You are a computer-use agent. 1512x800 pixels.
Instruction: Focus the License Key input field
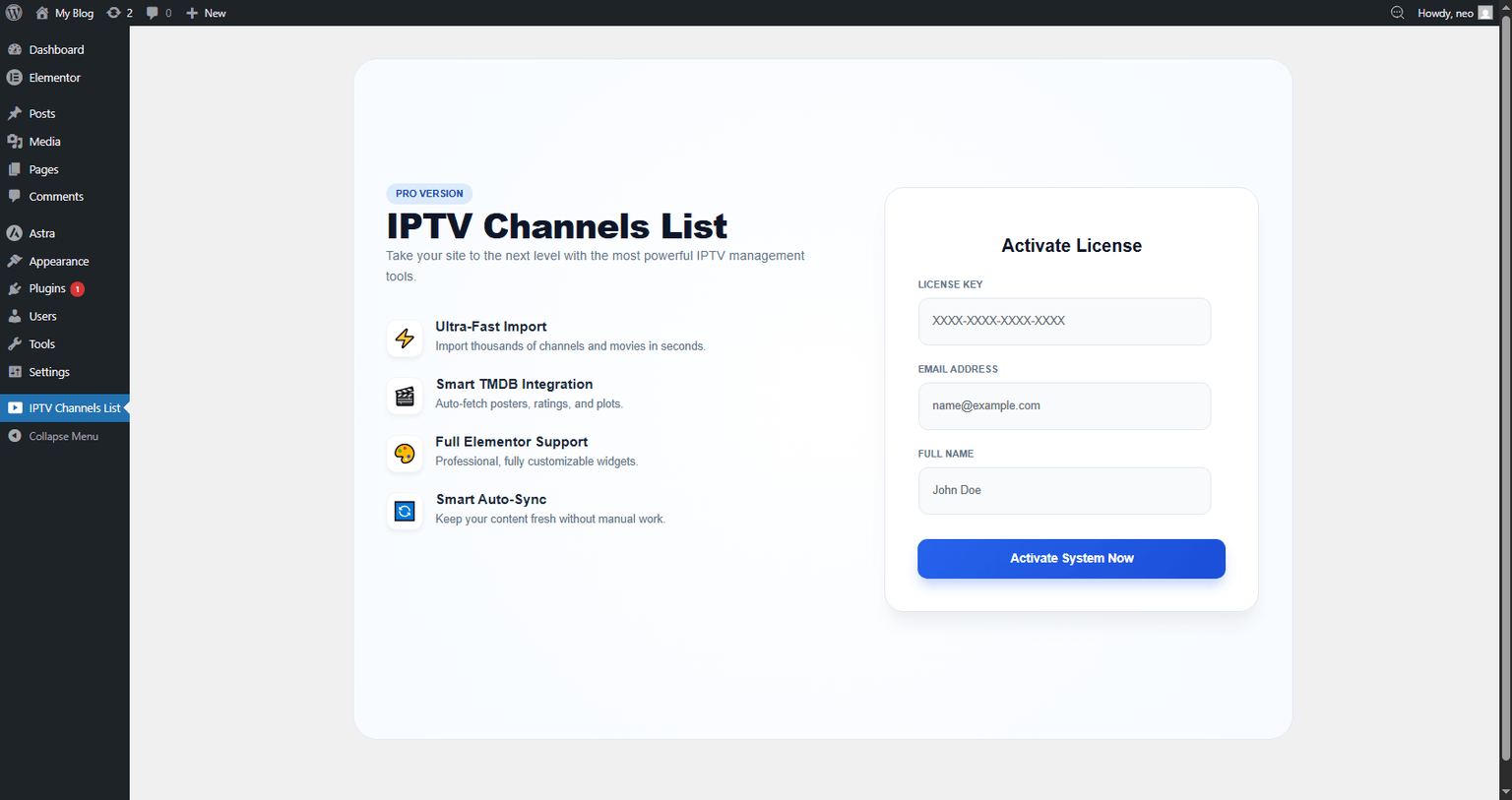pos(1064,322)
